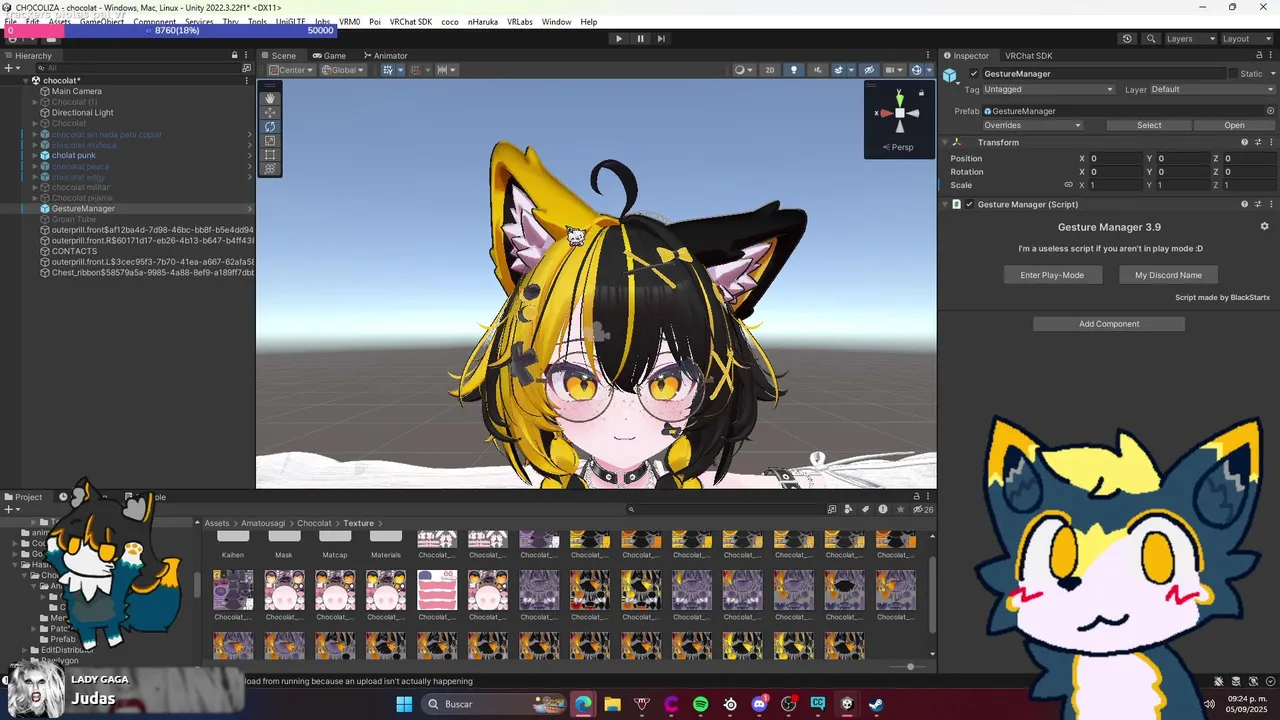Viewport: 1280px width, 720px height.
Task: Open the Window menu
Action: point(557,22)
